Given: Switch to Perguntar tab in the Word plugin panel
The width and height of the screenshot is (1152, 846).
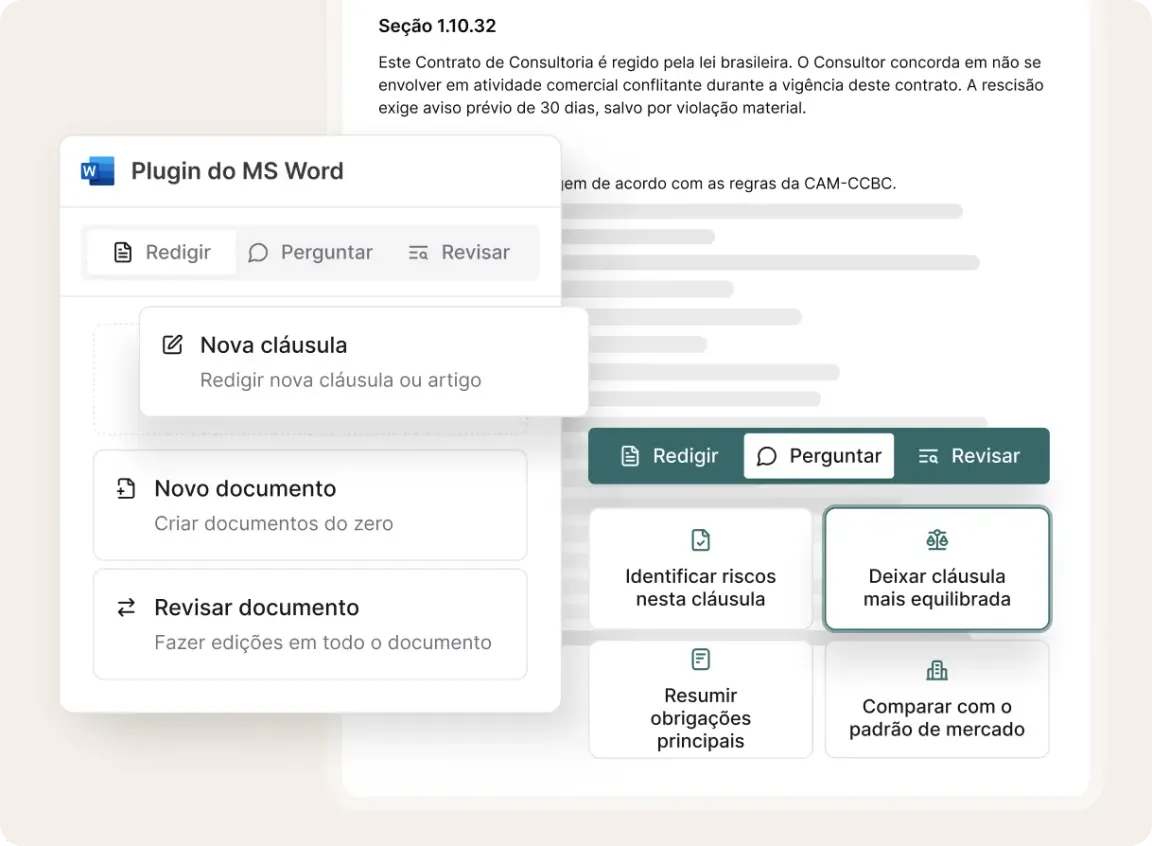Looking at the screenshot, I should point(311,253).
